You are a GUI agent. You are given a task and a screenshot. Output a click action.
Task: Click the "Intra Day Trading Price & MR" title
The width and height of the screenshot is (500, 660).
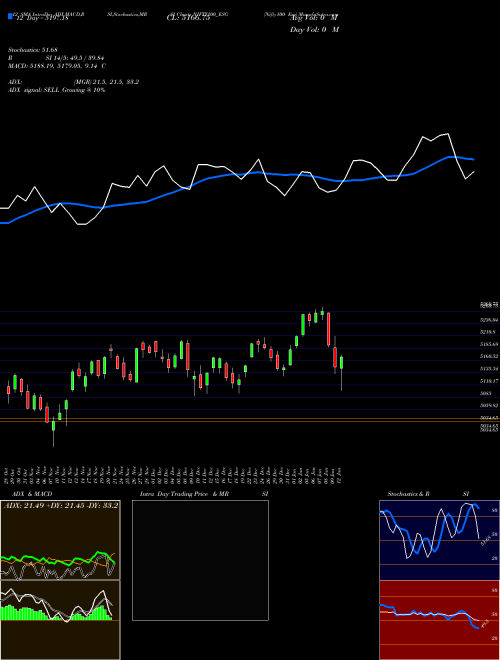pos(184,494)
